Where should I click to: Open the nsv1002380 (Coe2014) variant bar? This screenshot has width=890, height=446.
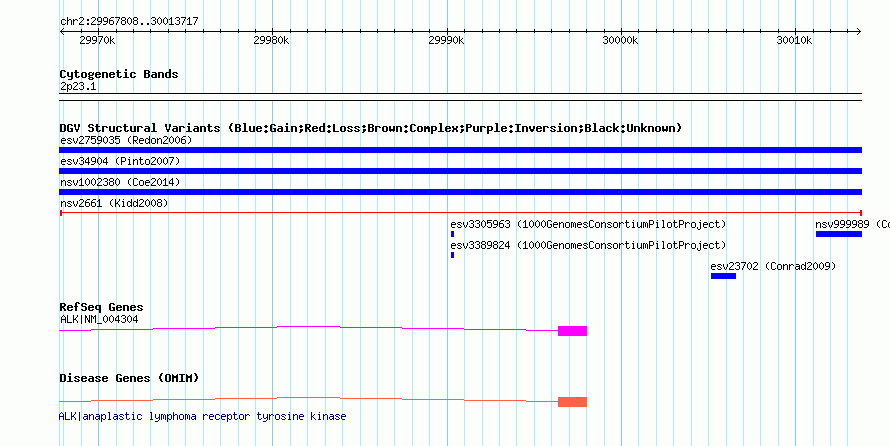[x=460, y=192]
